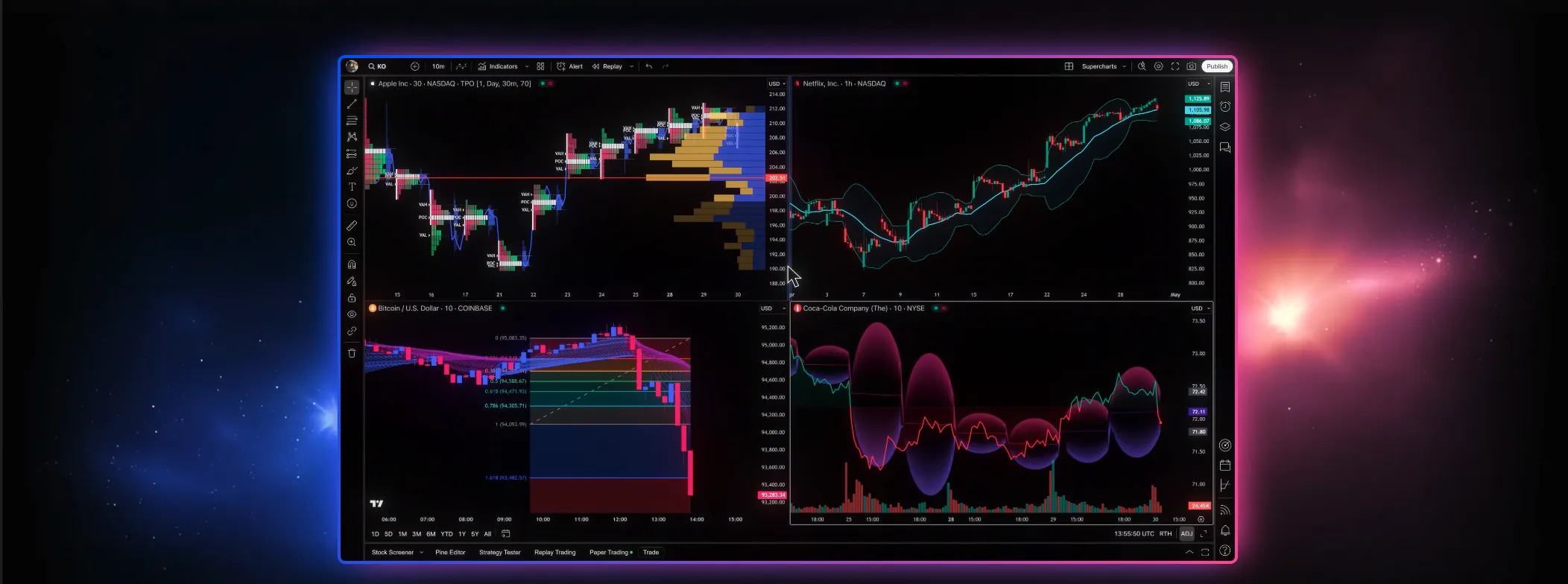The height and width of the screenshot is (584, 1568).
Task: Expand the Replay dropdown arrow
Action: [632, 66]
